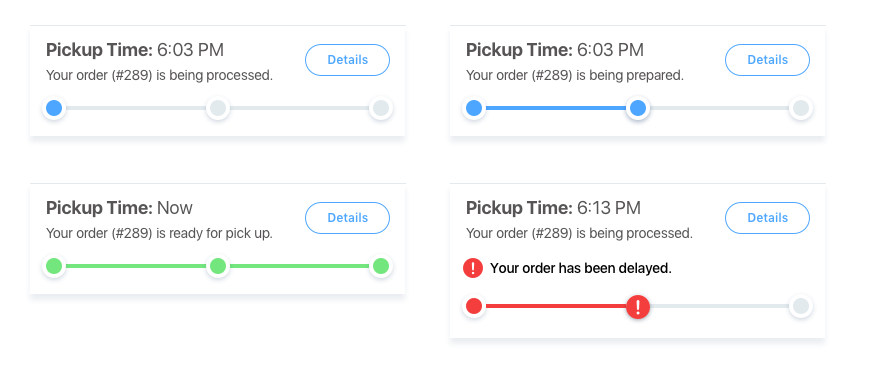
Task: Click the 'Your order has been delayed.' message text
Action: (581, 269)
